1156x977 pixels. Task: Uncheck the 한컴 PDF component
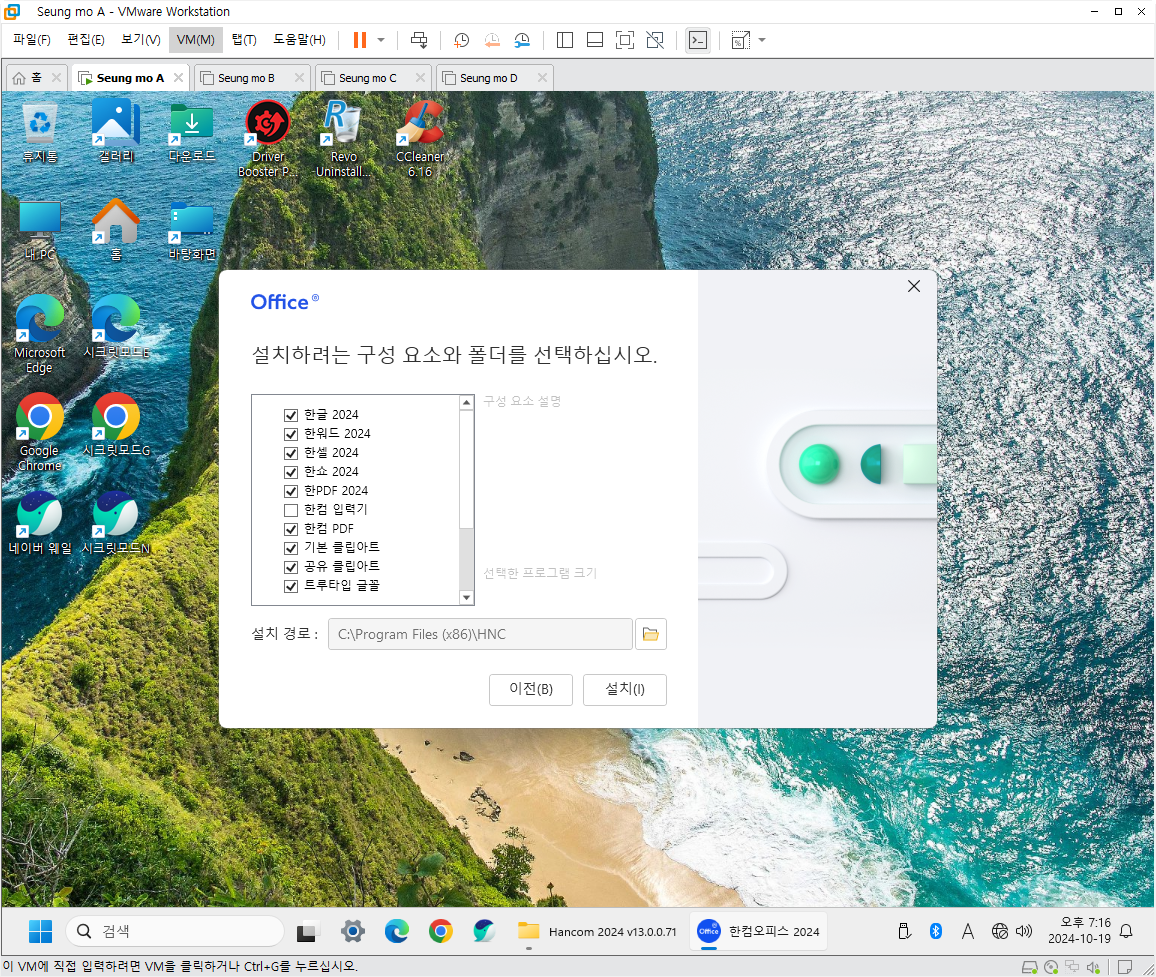click(x=291, y=529)
